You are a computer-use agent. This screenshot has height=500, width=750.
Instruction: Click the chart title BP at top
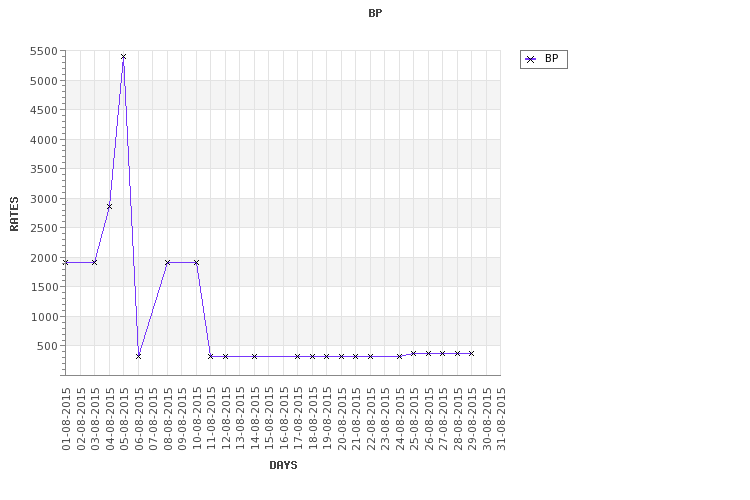pos(375,13)
